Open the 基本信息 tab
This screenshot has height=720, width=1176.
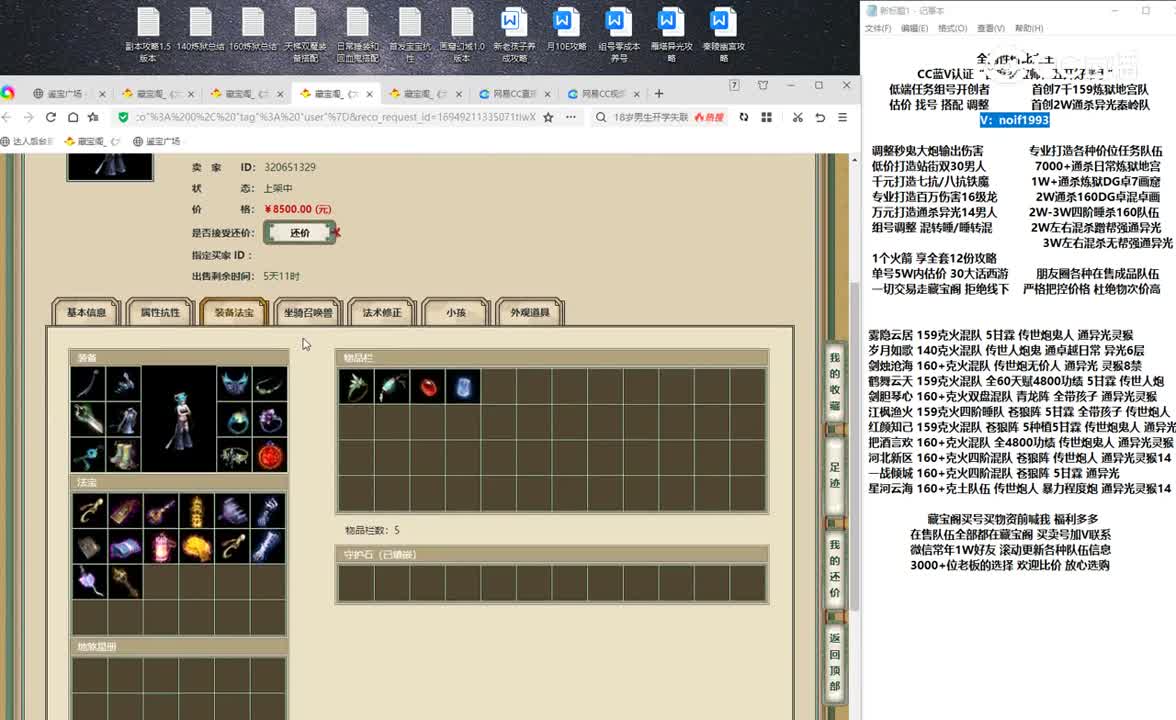(86, 312)
